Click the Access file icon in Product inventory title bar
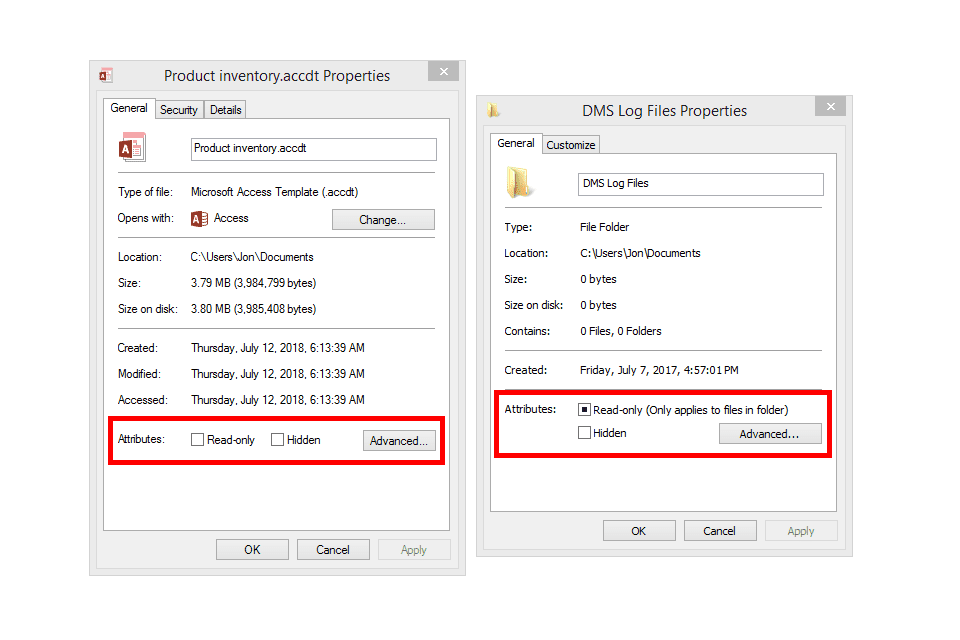This screenshot has height=640, width=960. [x=106, y=76]
